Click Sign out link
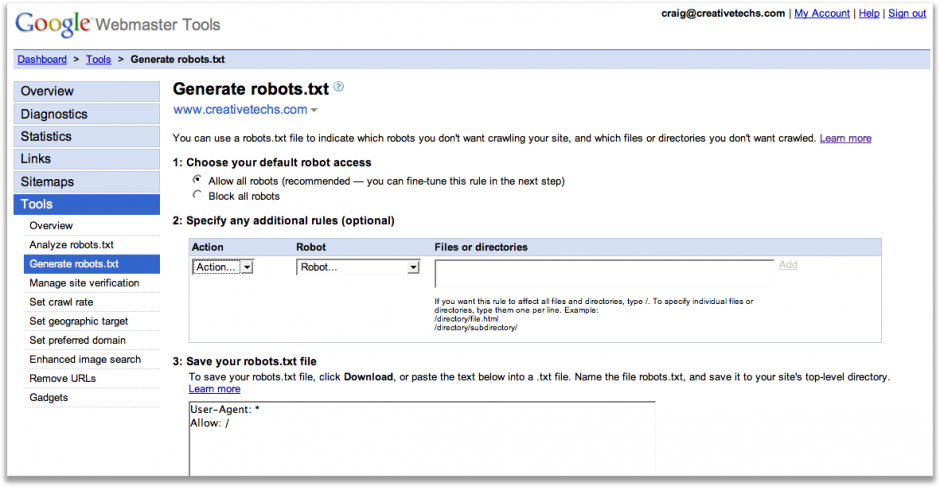This screenshot has height=487, width=940. 907,13
